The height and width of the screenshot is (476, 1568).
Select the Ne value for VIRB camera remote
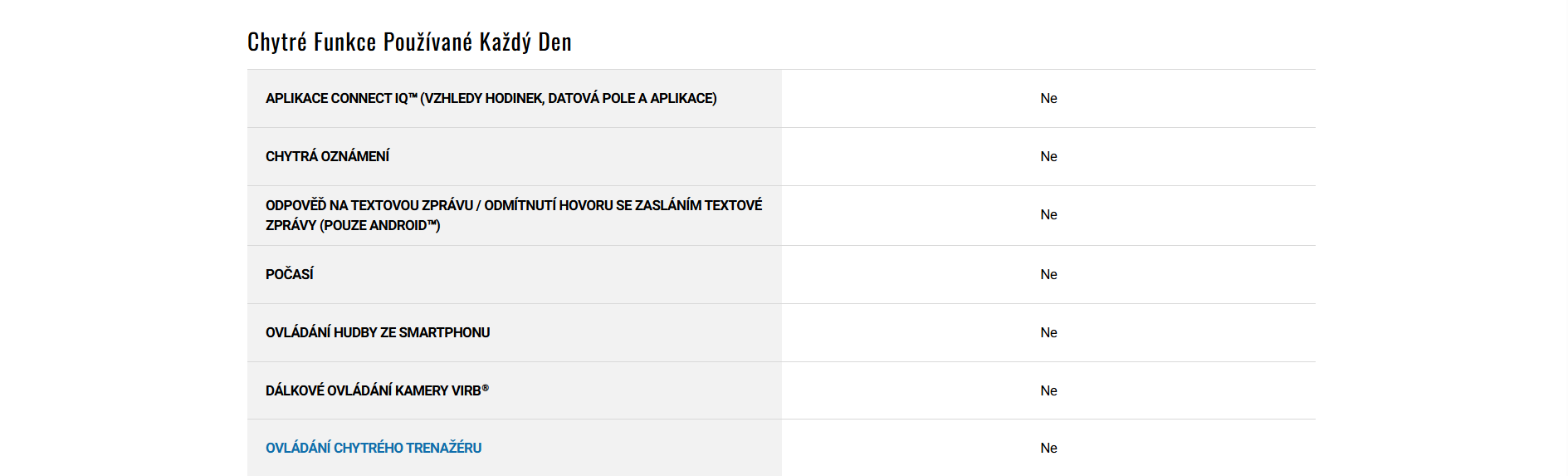click(1048, 390)
